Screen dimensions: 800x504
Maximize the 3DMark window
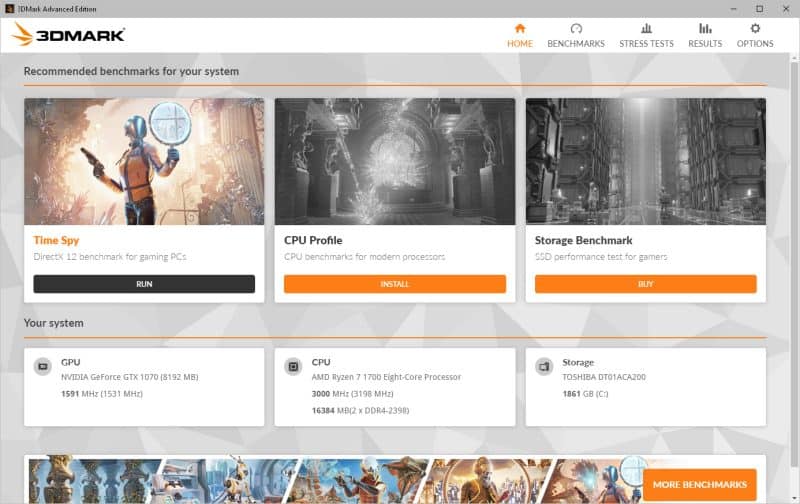(760, 9)
